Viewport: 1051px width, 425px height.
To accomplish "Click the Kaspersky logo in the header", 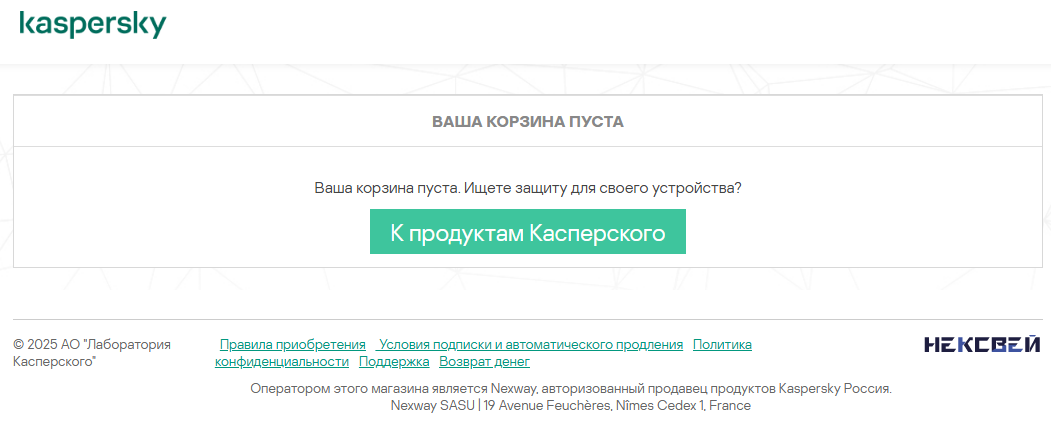I will coord(92,25).
